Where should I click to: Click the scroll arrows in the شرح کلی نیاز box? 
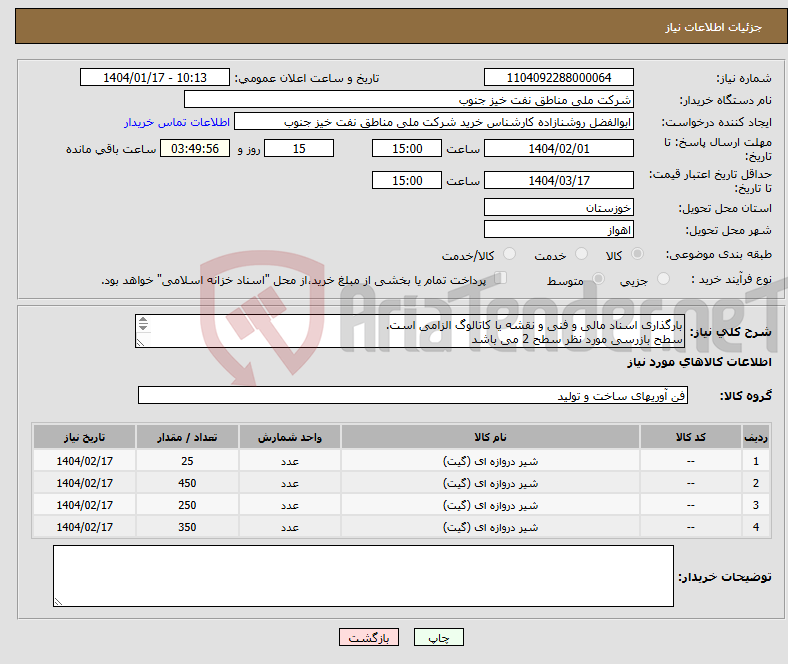click(x=142, y=324)
